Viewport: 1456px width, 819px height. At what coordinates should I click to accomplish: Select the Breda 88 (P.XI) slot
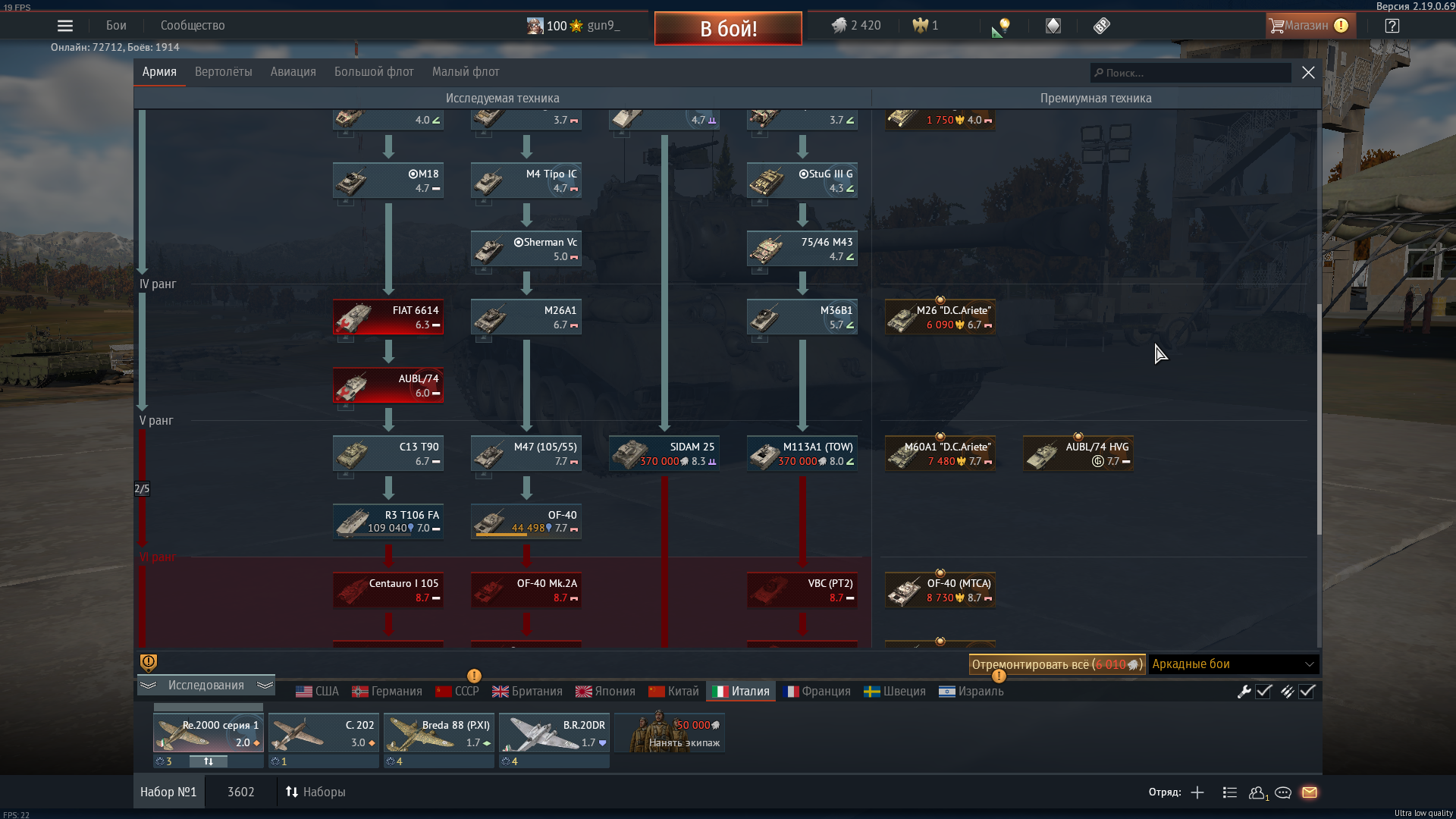click(x=439, y=733)
